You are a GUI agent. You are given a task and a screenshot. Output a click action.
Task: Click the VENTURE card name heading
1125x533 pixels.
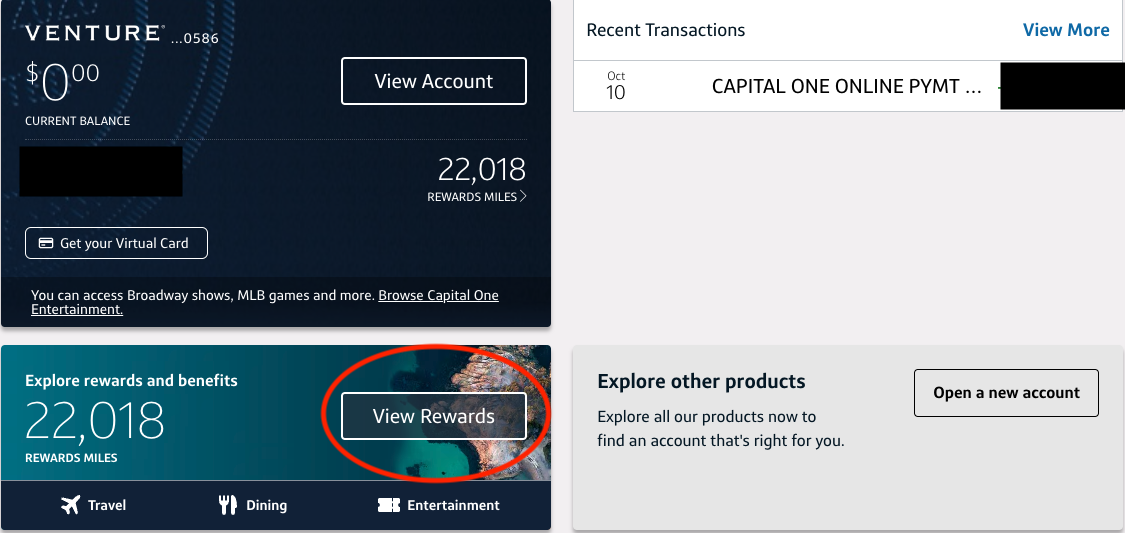pyautogui.click(x=93, y=33)
